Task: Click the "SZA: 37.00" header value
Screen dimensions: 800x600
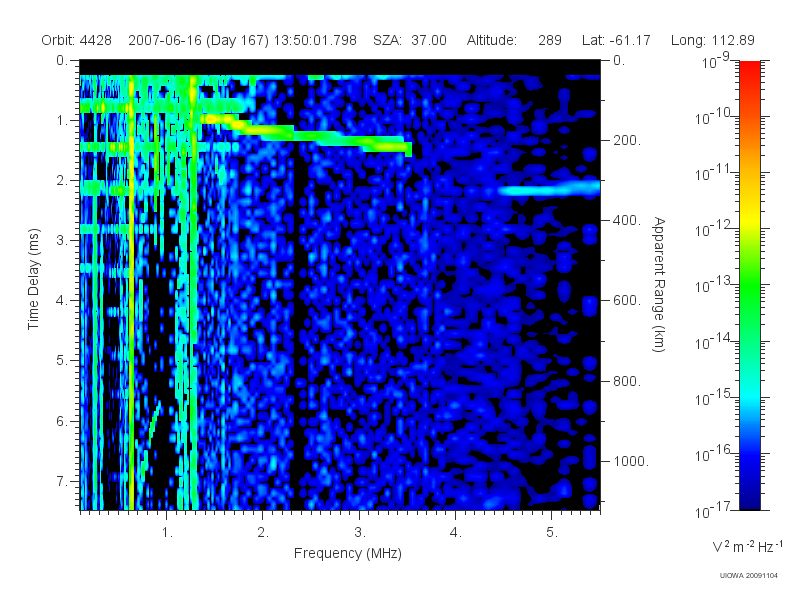Action: click(x=410, y=40)
